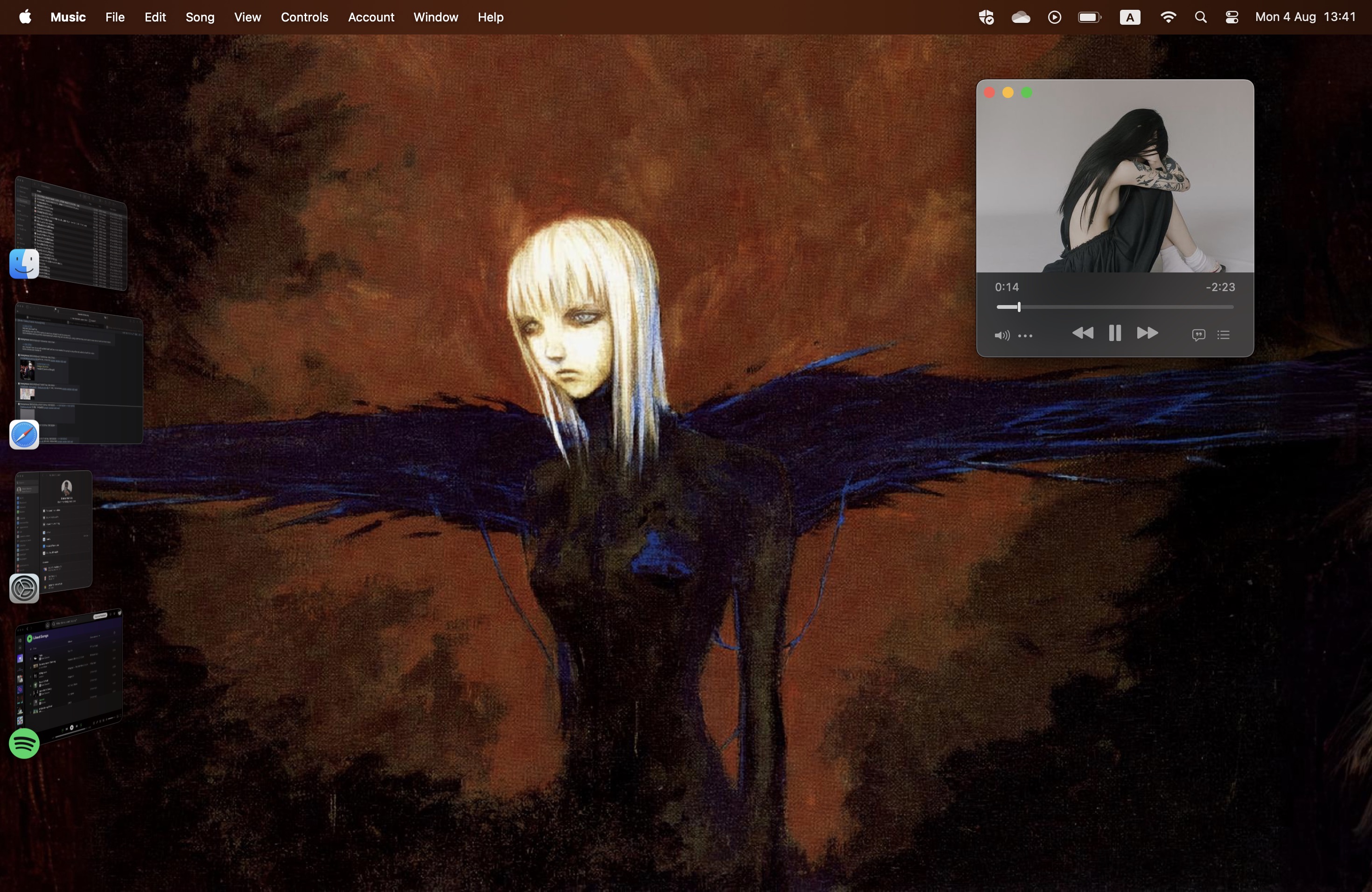Image resolution: width=1372 pixels, height=892 pixels.
Task: Skip to next track in MiniPlayer
Action: click(x=1147, y=334)
